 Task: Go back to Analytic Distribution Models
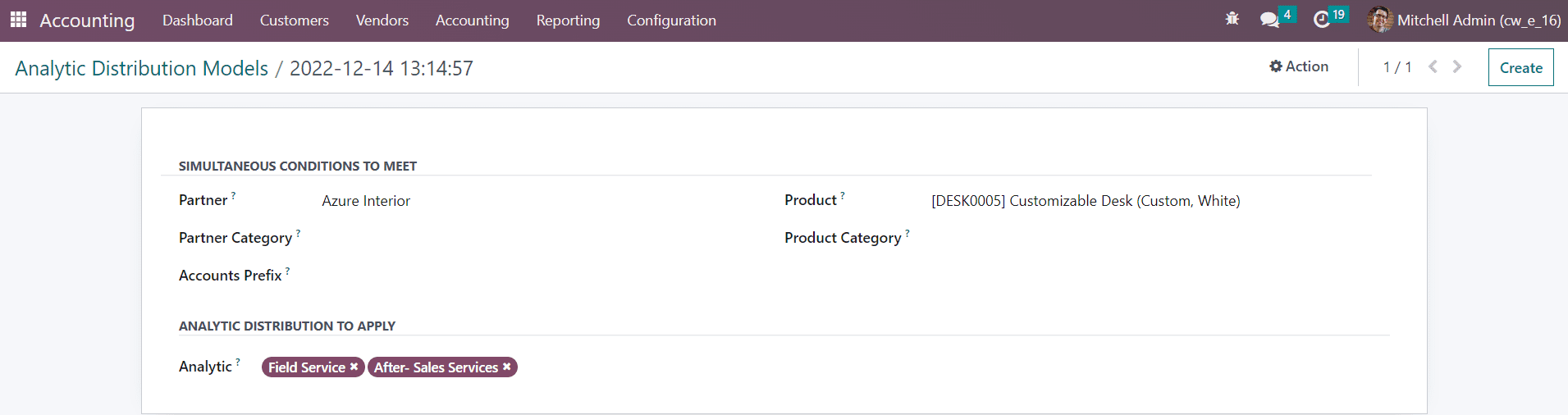click(141, 68)
